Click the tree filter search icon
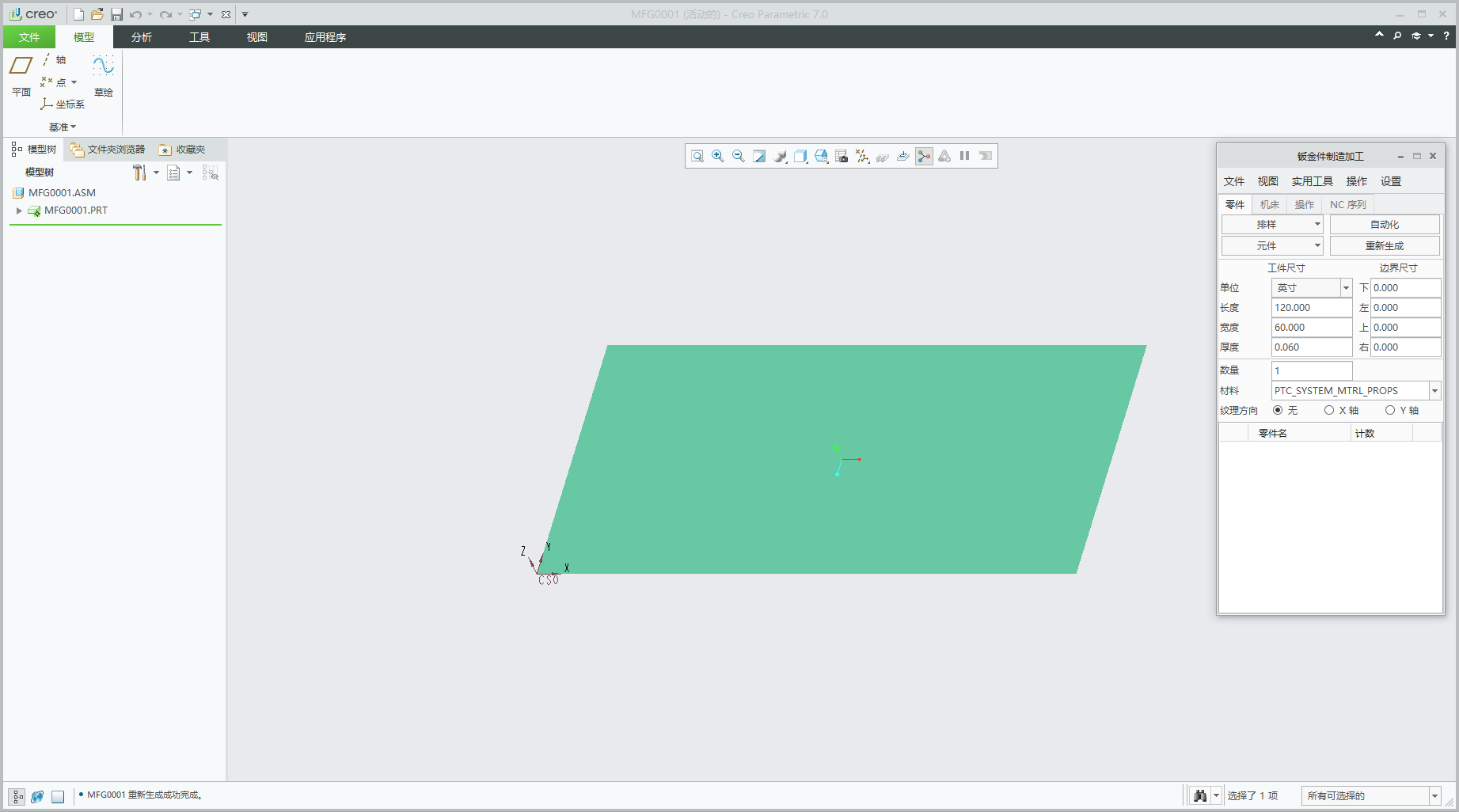 210,173
